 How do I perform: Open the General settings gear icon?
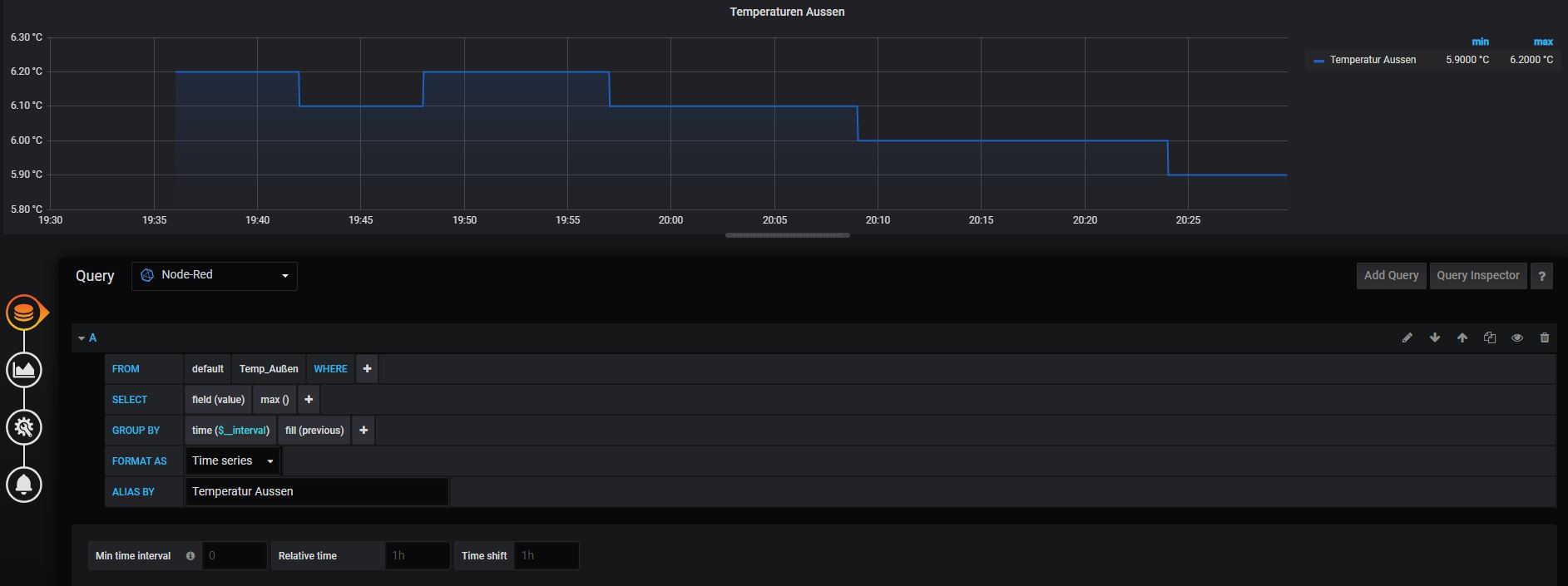pyautogui.click(x=24, y=427)
